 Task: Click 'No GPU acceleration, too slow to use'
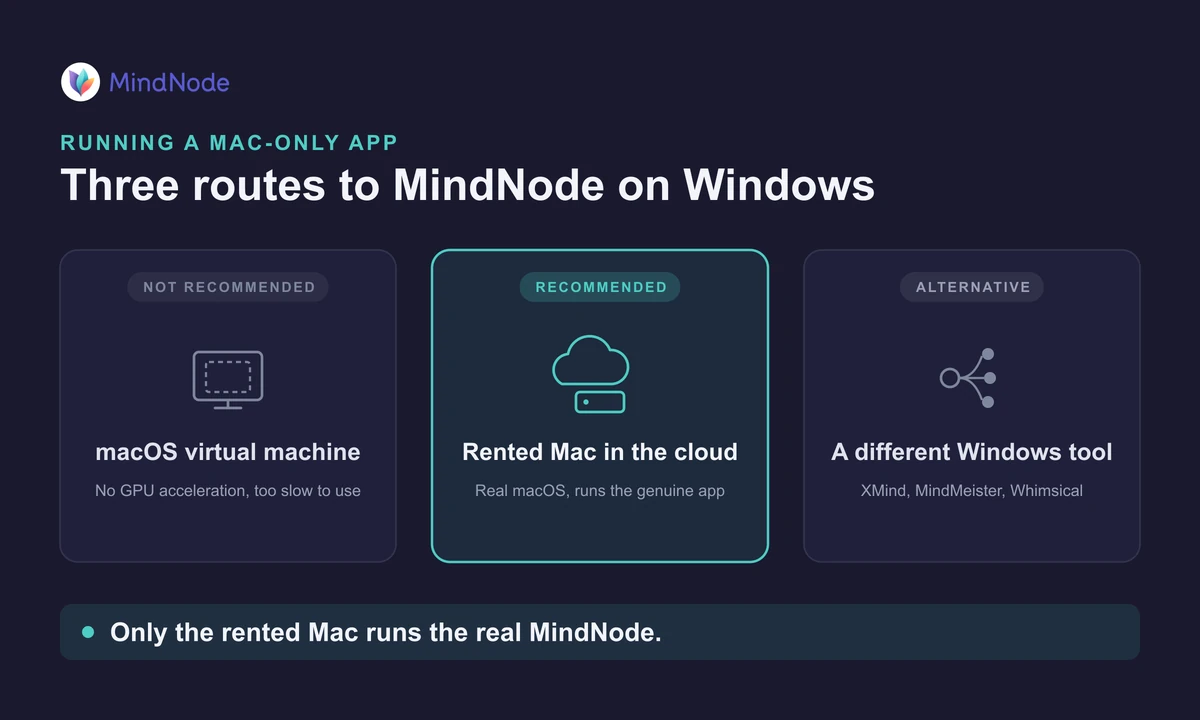[228, 491]
